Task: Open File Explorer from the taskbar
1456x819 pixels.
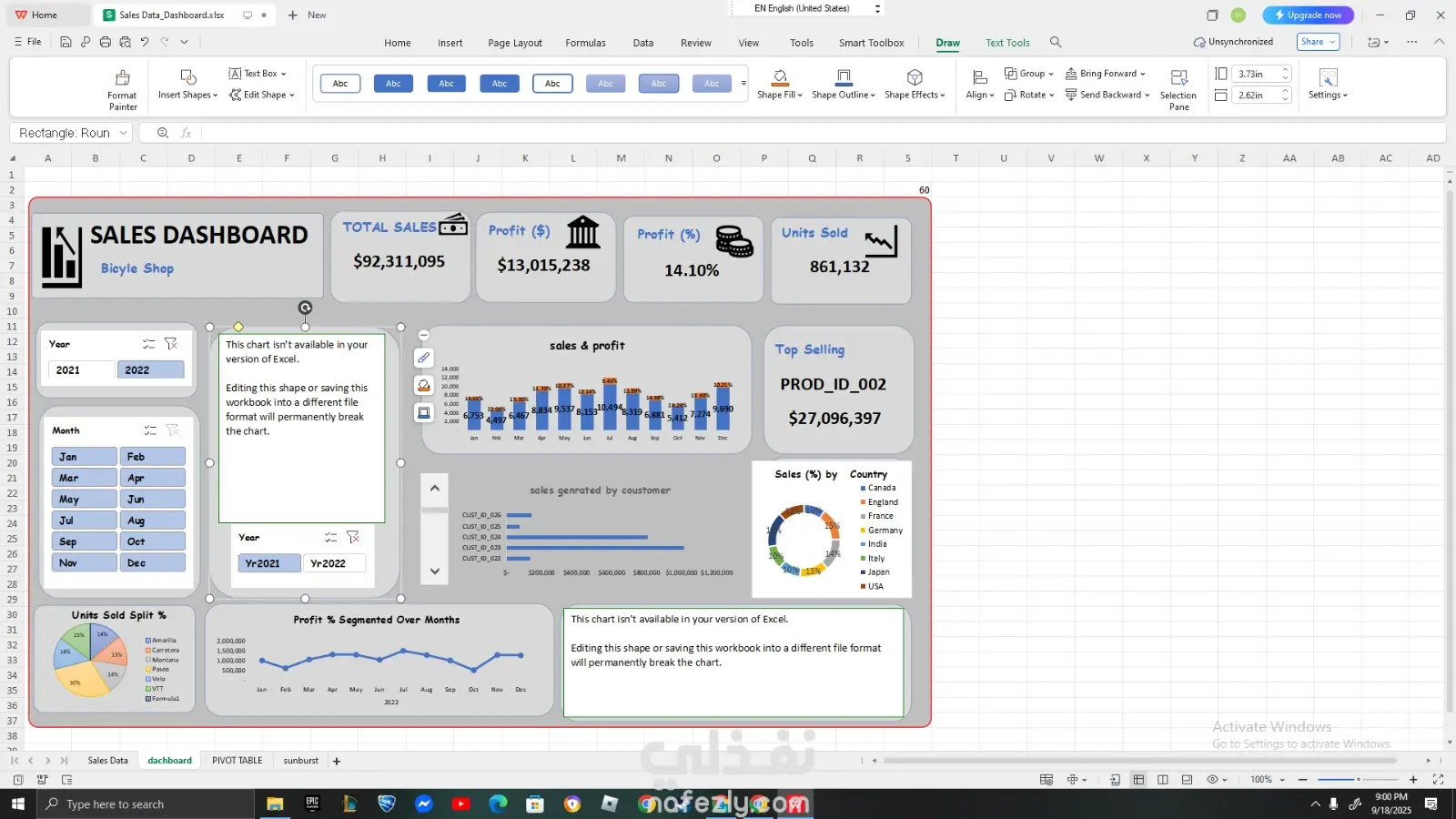Action: 275,804
